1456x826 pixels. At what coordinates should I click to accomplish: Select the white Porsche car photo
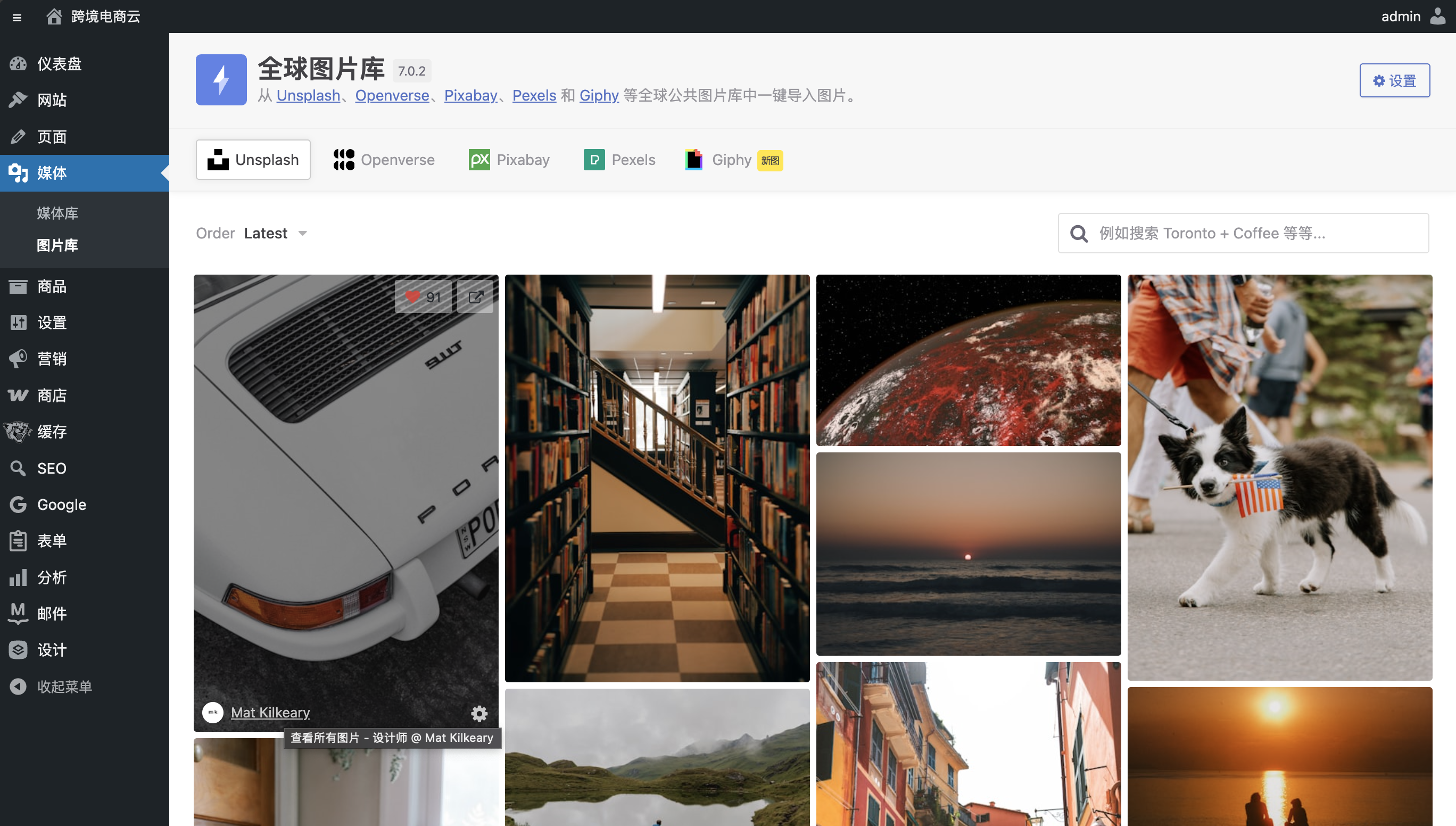346,503
